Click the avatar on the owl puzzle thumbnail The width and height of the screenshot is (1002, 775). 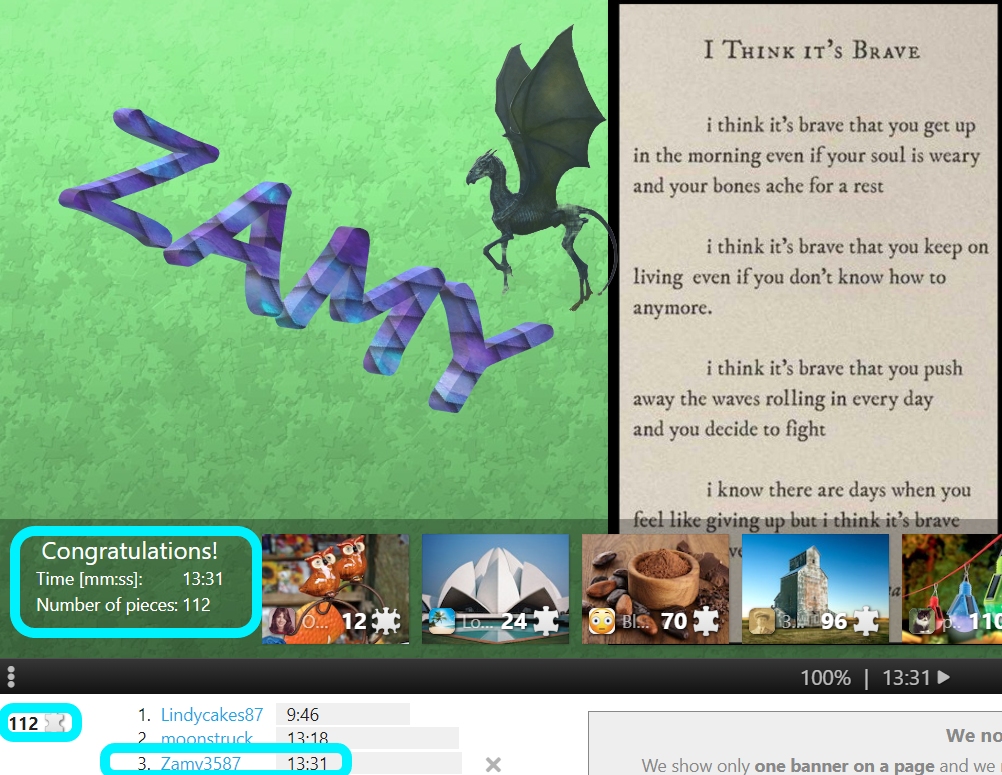tap(282, 621)
